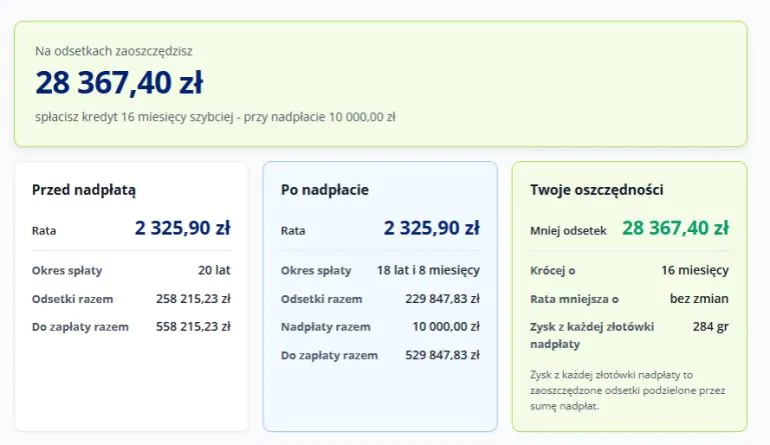Click the 'Krócej o' label
The height and width of the screenshot is (445, 770).
point(552,271)
